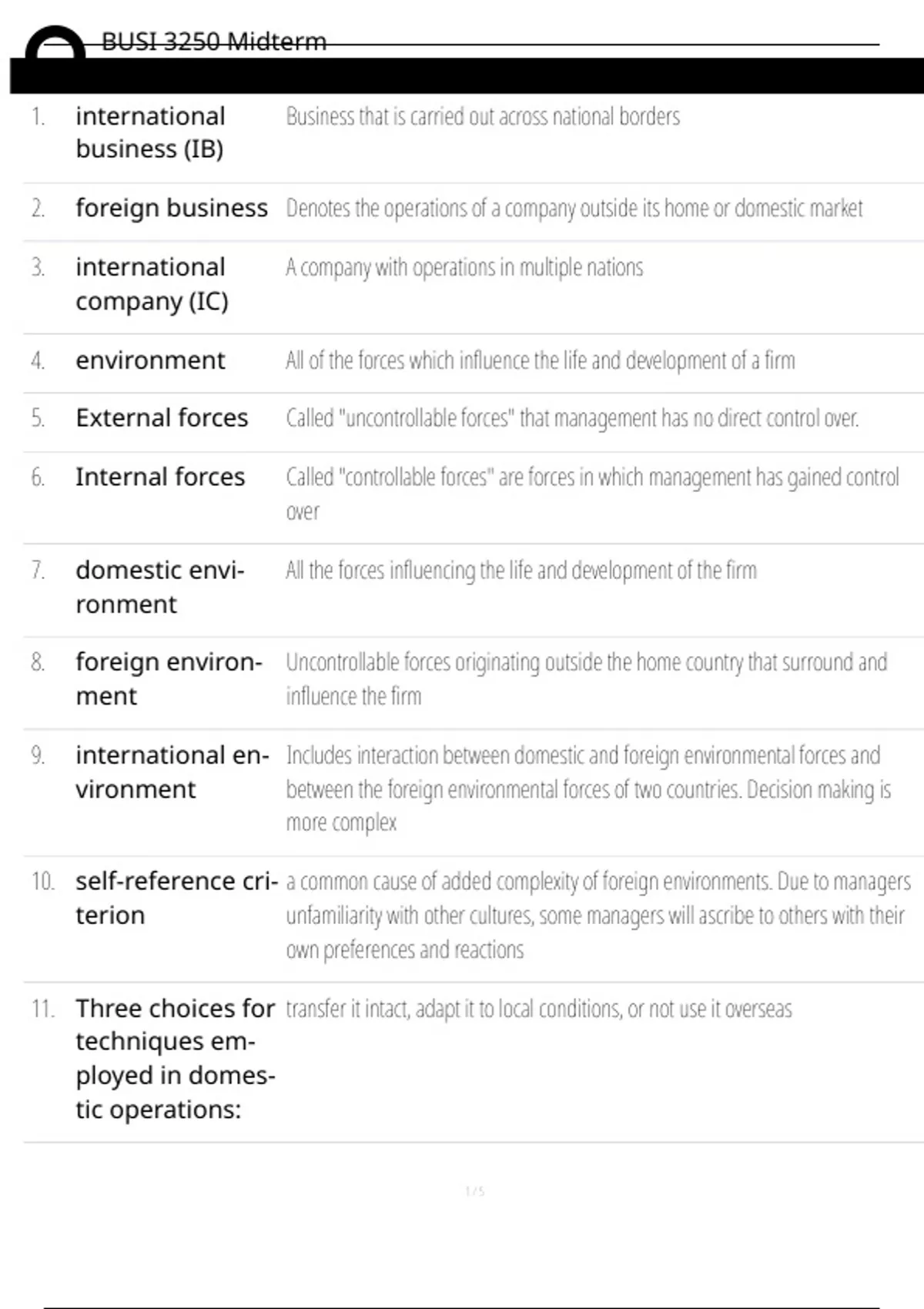
Task: Click the Internal forces term
Action: (160, 477)
